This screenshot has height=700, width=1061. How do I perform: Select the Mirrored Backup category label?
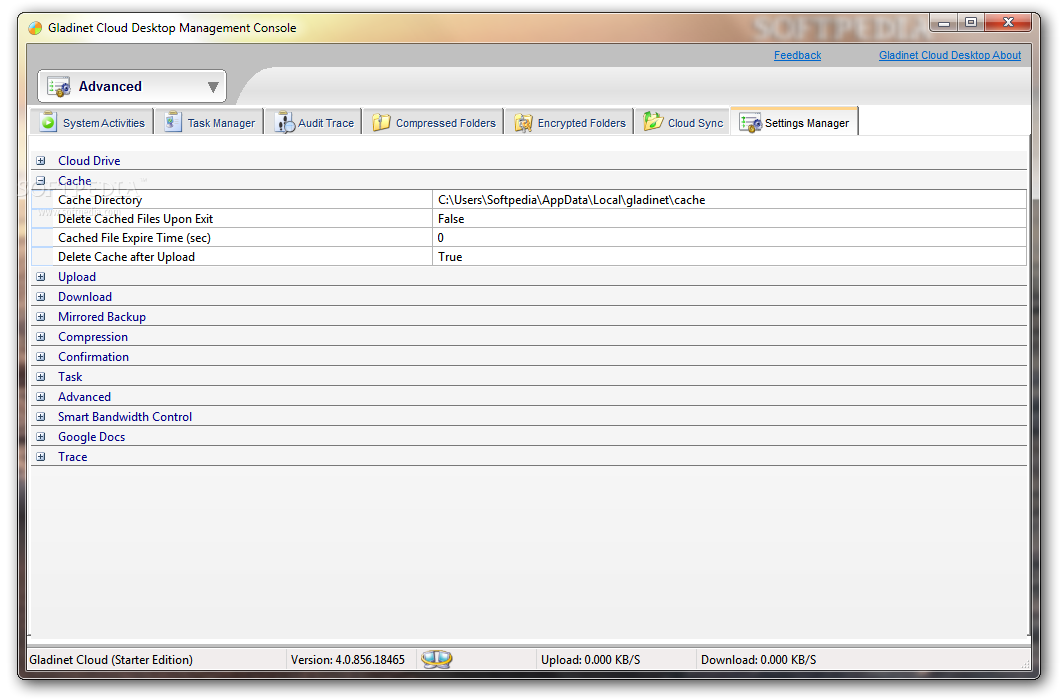coord(102,316)
